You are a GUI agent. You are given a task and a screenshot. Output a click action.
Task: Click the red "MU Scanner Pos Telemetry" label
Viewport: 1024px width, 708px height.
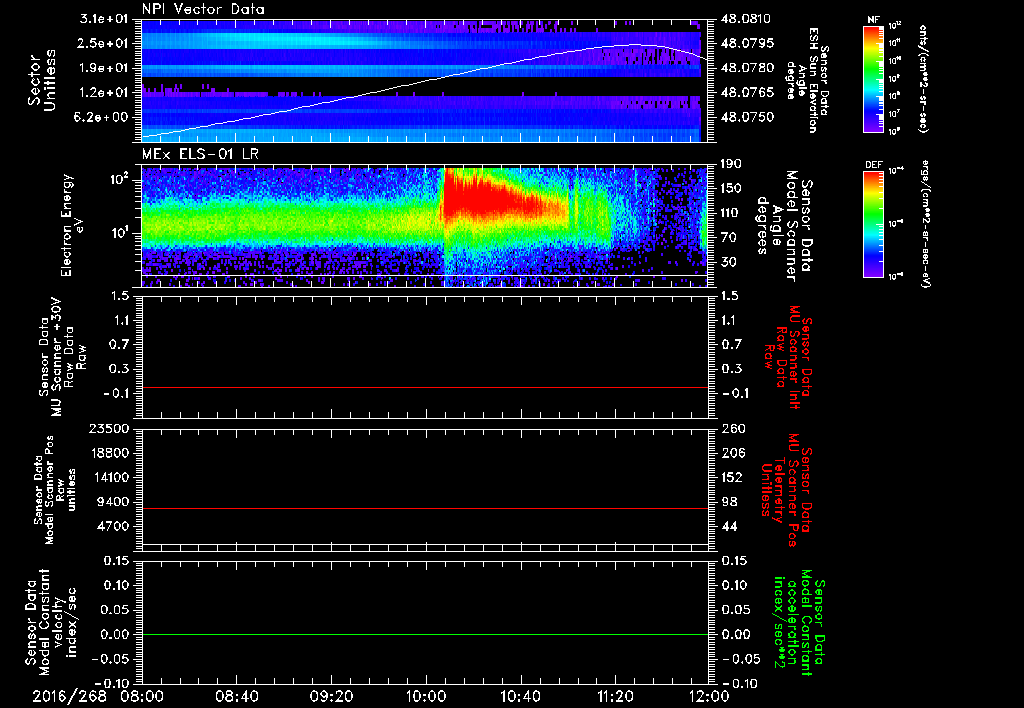point(787,490)
